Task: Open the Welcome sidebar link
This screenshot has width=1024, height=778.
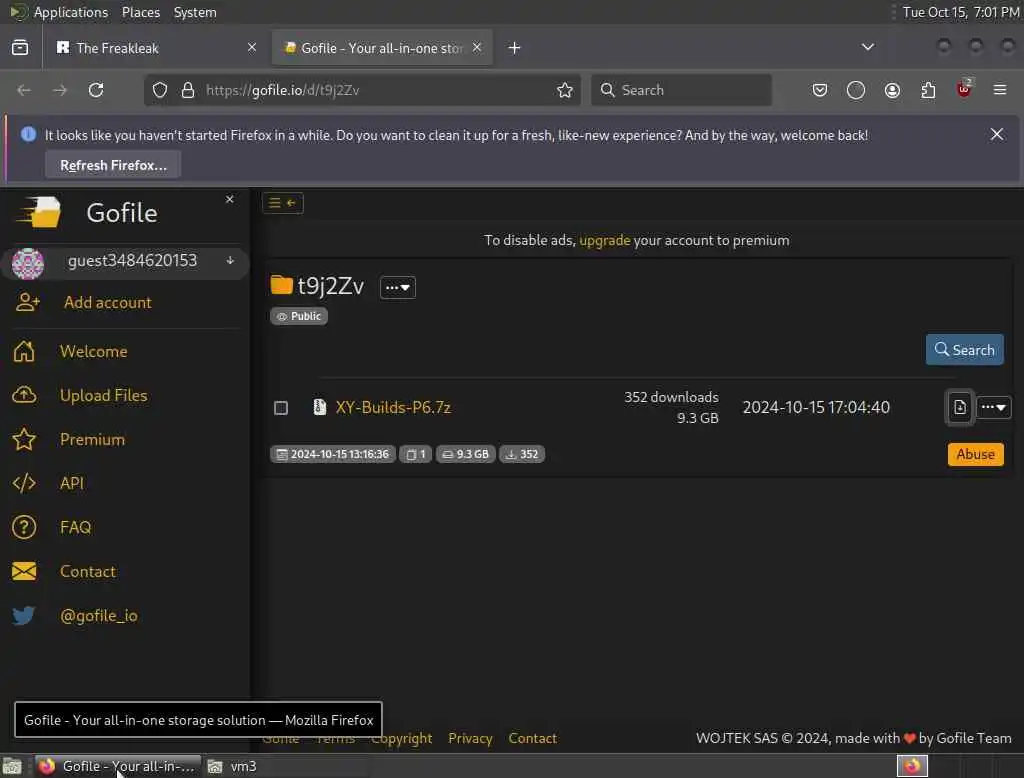Action: (x=93, y=351)
